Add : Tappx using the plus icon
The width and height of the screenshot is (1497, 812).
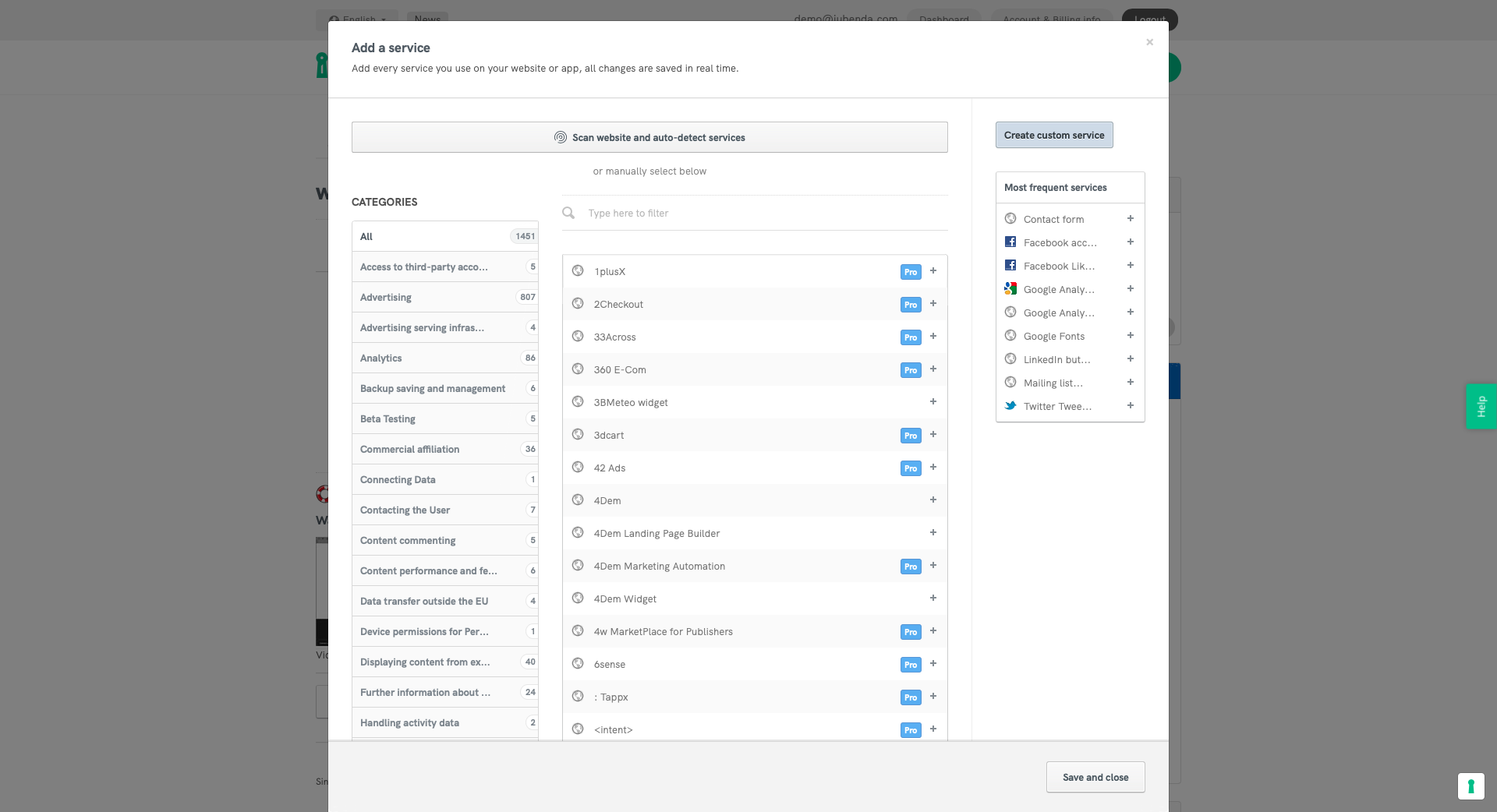click(933, 696)
